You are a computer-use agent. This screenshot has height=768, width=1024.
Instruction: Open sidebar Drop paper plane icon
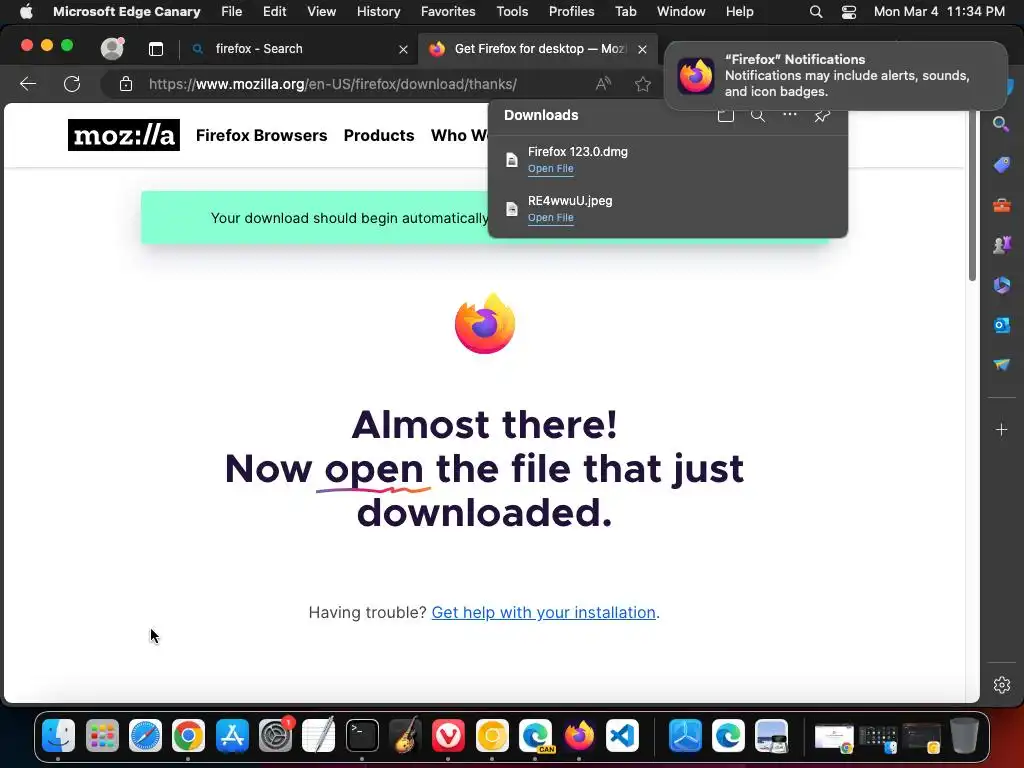point(1002,364)
